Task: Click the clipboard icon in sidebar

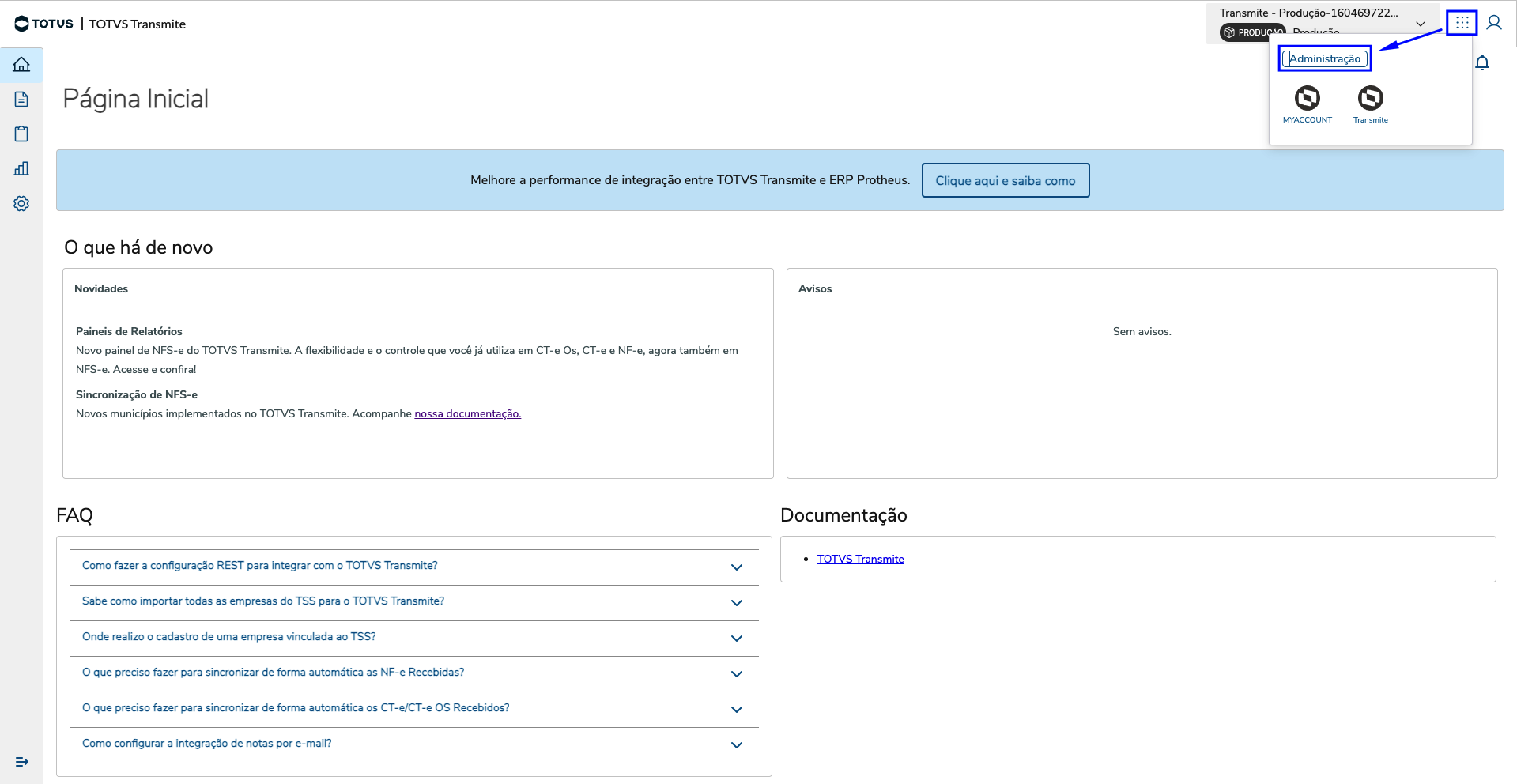Action: [x=21, y=134]
